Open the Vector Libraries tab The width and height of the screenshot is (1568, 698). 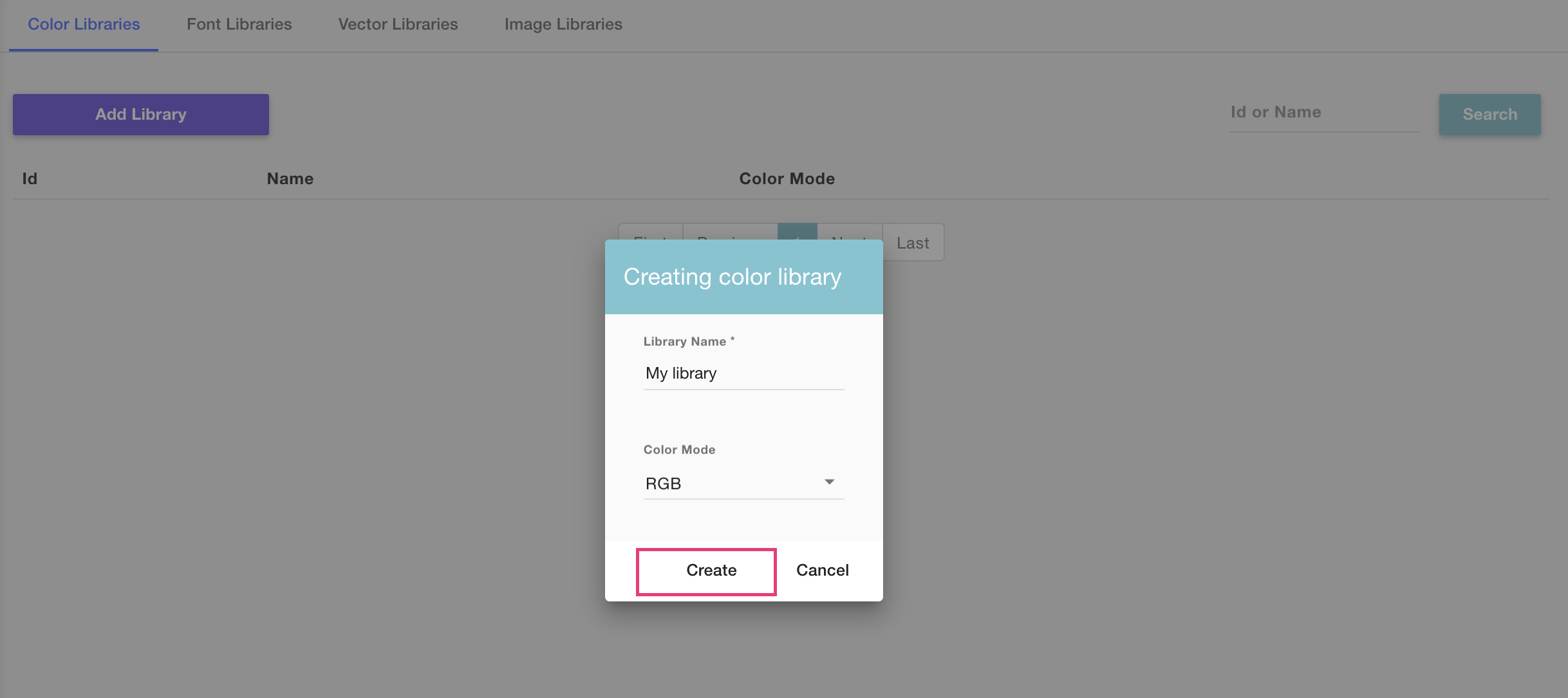click(398, 24)
